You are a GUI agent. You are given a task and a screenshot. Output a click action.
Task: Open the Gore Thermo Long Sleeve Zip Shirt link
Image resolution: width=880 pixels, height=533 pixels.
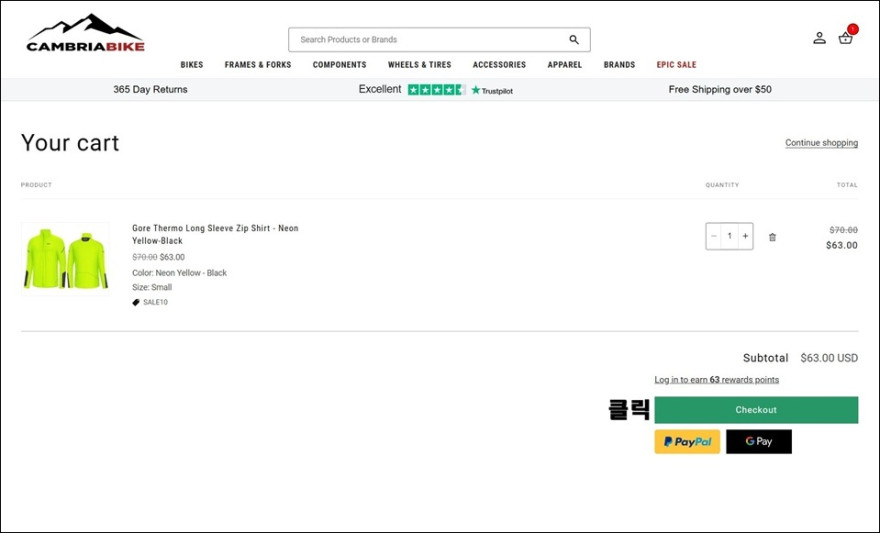pos(216,235)
